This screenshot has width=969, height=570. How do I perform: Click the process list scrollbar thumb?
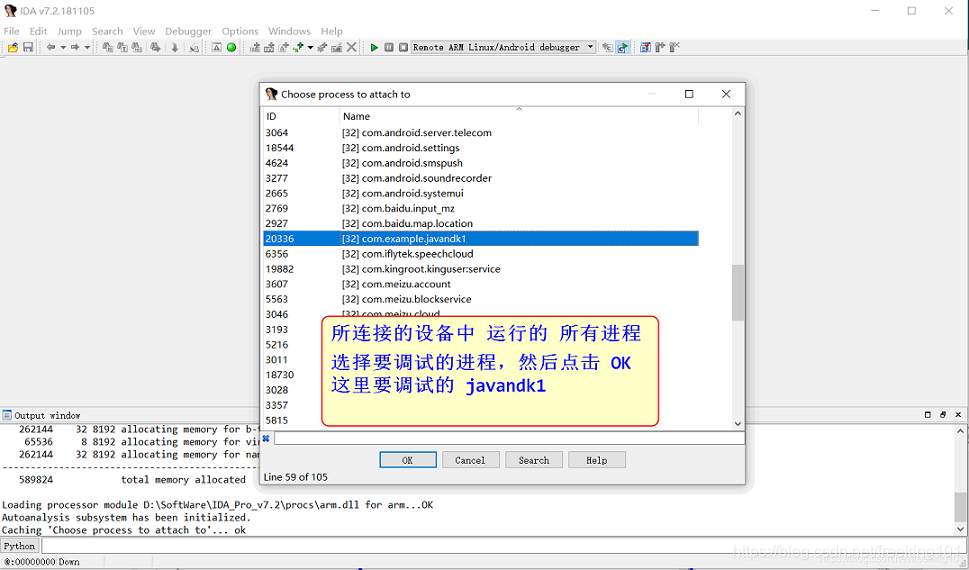(x=737, y=292)
